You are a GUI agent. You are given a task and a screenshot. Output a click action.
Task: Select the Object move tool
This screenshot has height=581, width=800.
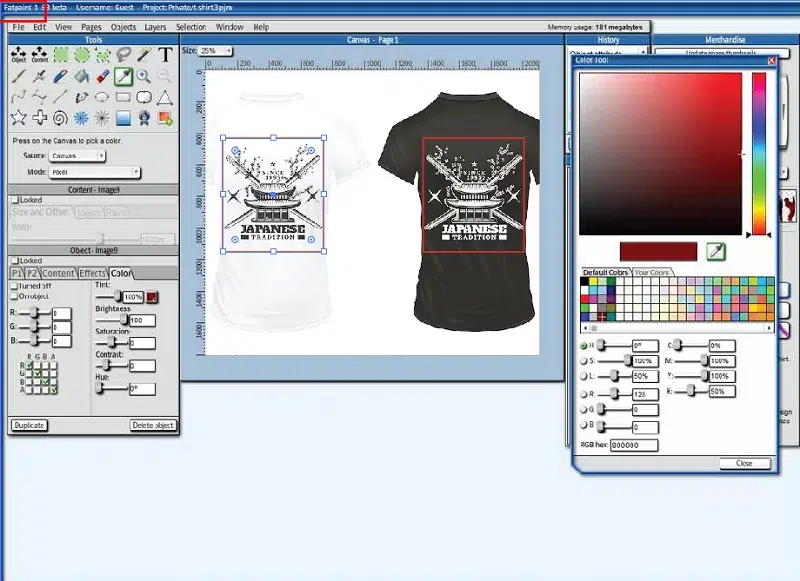click(18, 54)
